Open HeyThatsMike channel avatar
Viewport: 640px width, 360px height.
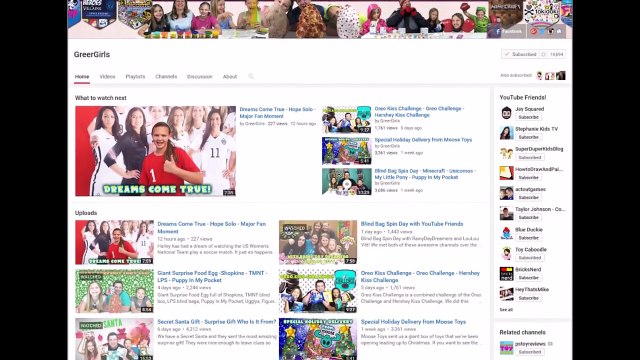point(507,293)
